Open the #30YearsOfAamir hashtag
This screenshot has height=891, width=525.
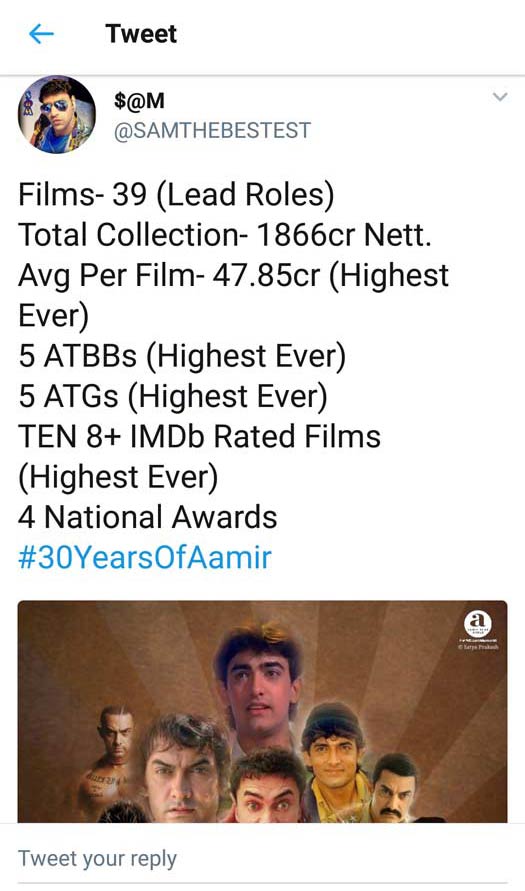pyautogui.click(x=145, y=557)
